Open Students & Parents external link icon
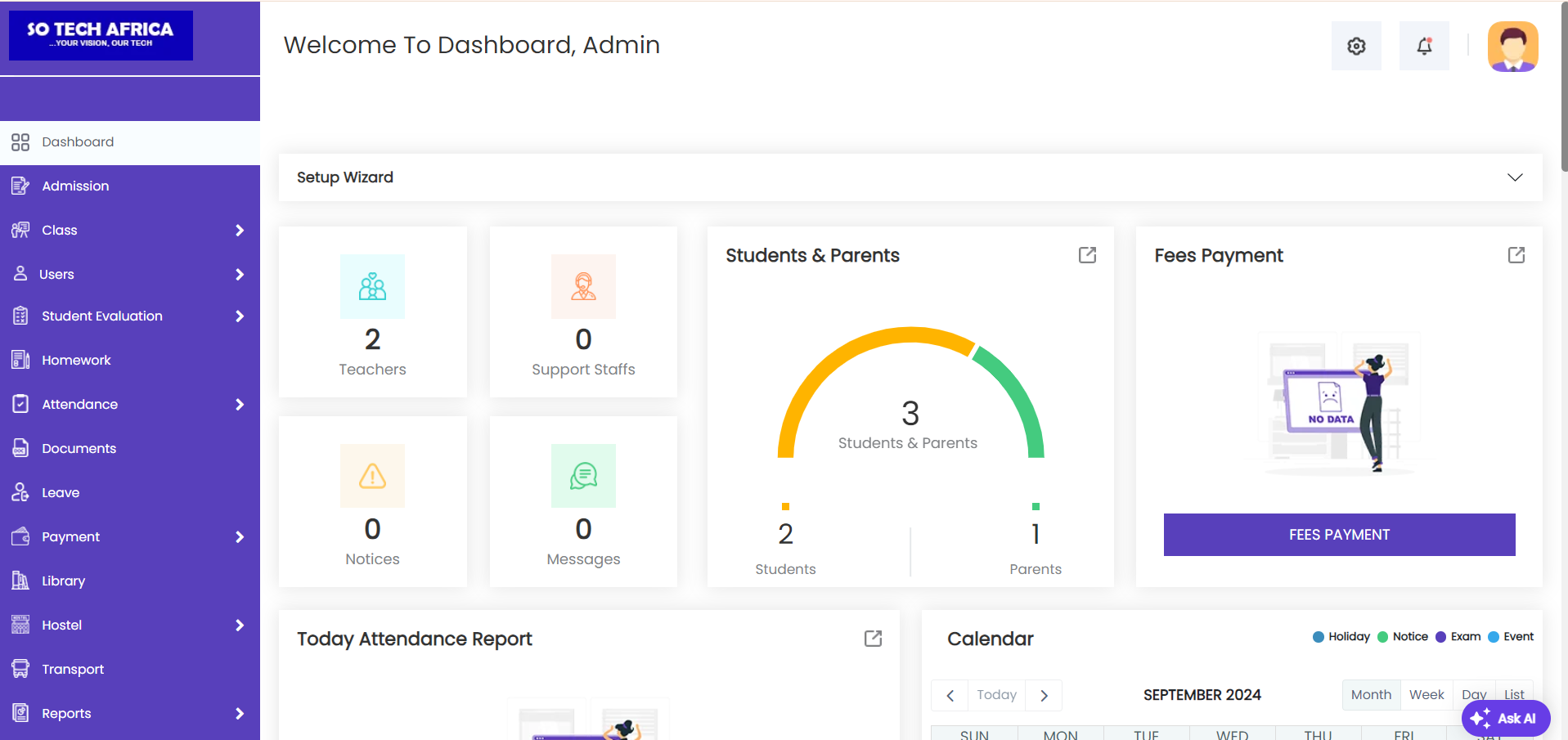This screenshot has width=1568, height=740. coord(1087,255)
